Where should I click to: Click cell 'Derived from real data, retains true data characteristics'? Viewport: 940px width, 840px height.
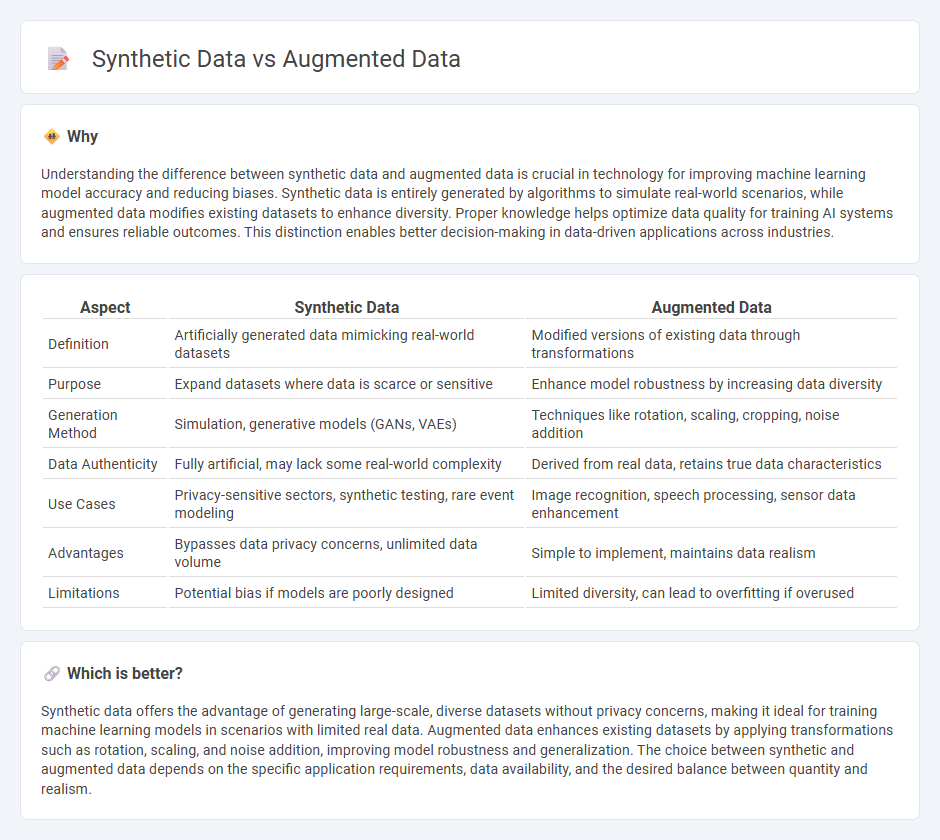click(x=711, y=464)
